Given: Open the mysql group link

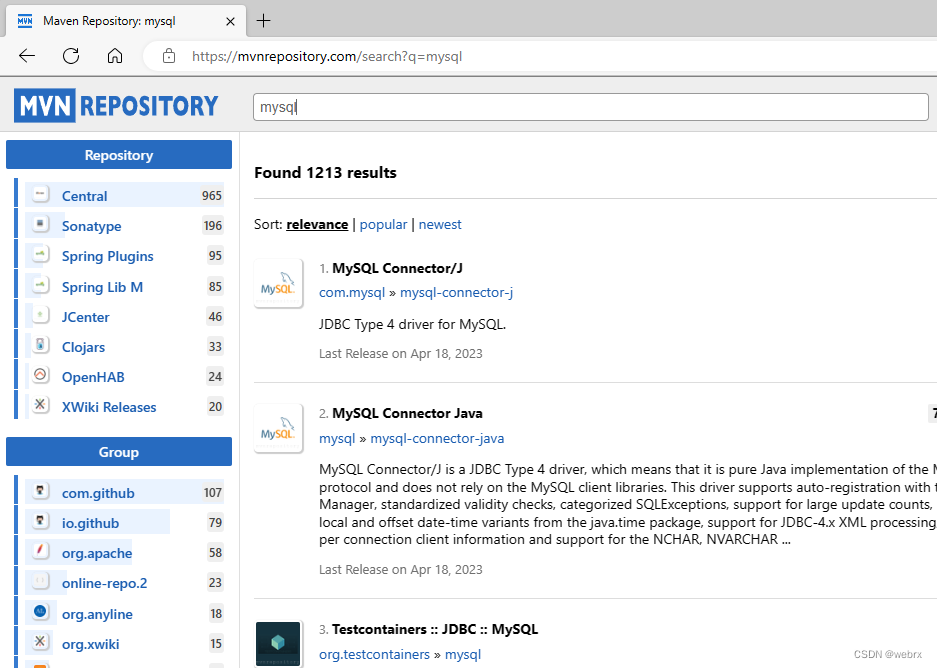Looking at the screenshot, I should [337, 439].
